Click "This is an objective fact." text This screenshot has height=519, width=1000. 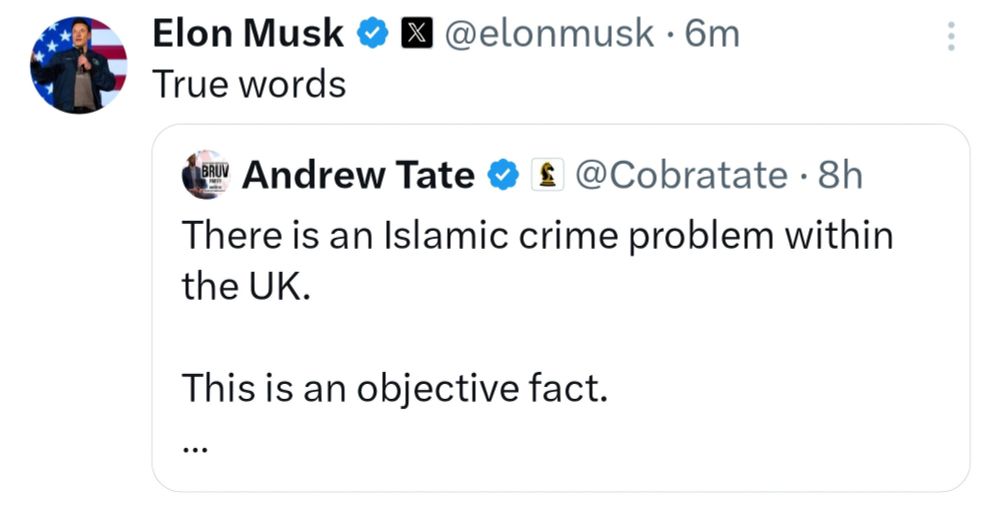pos(395,388)
